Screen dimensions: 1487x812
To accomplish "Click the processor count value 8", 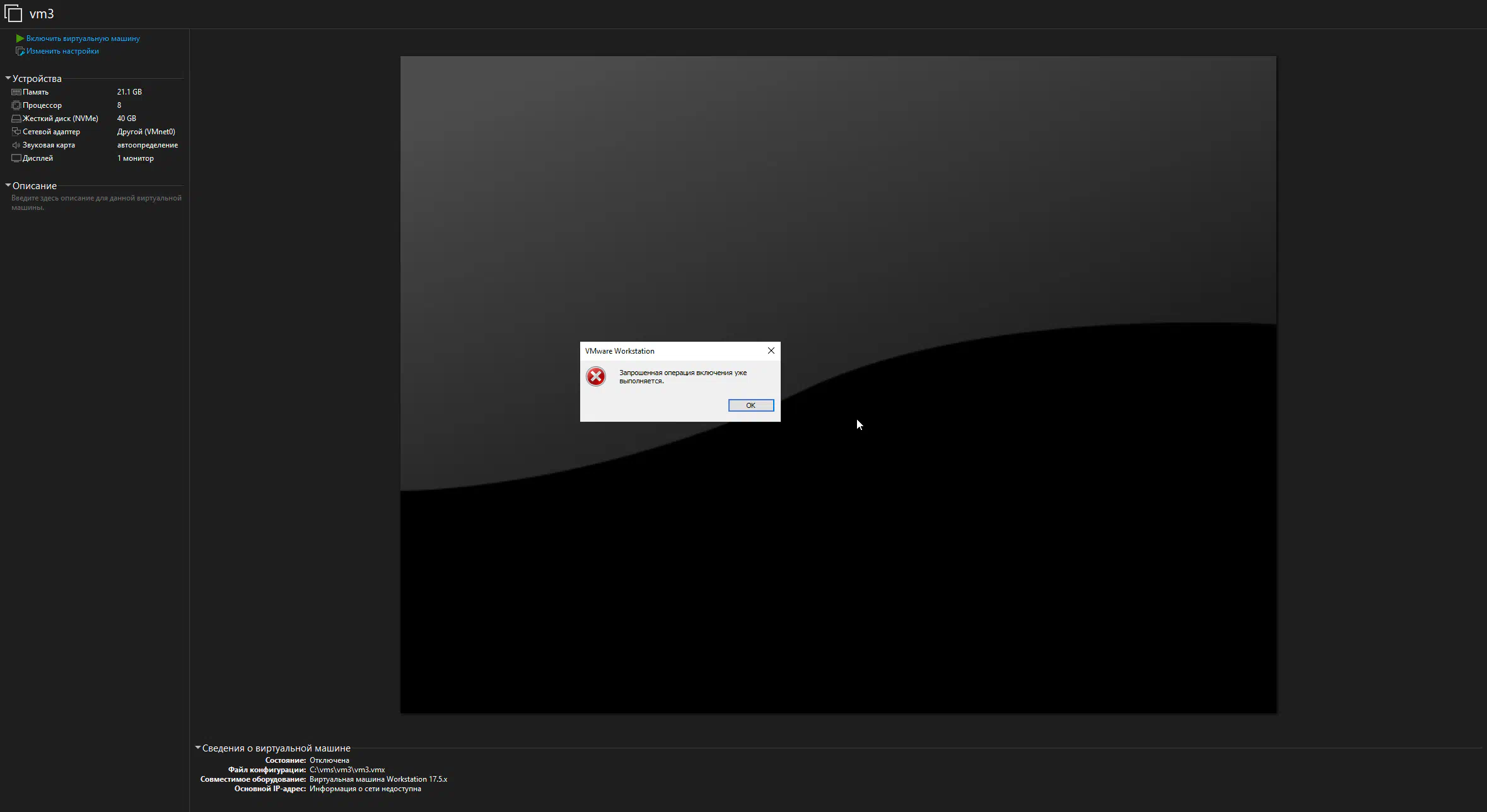I will 119,105.
